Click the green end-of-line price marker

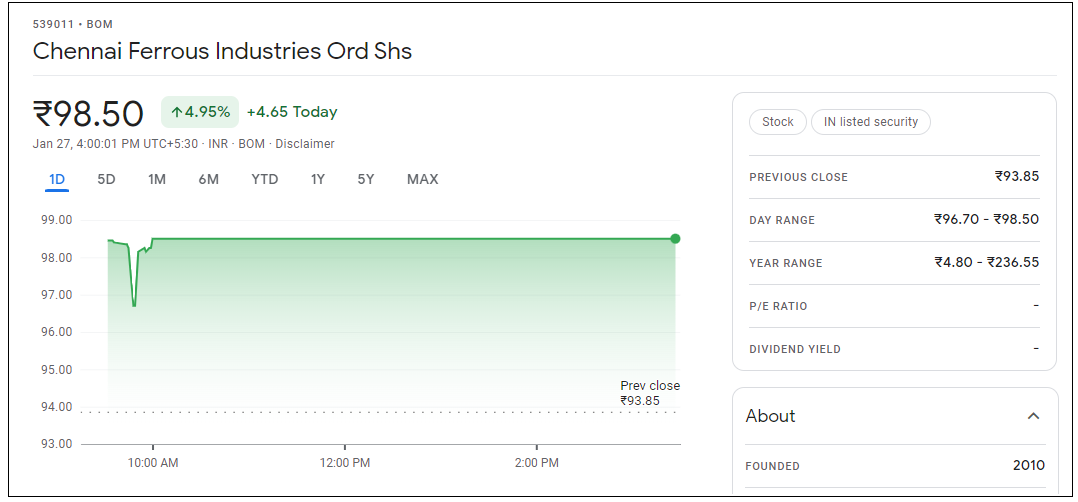coord(675,238)
